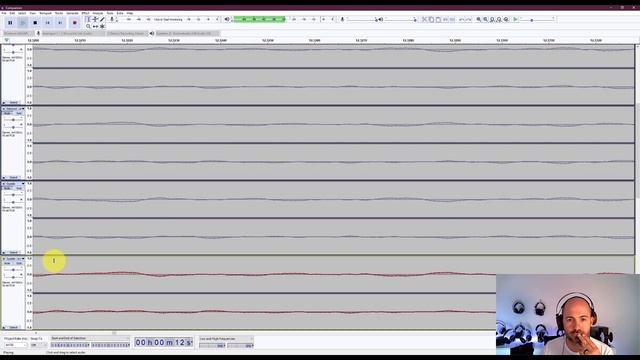640x360 pixels.
Task: Click Select button of the red-waveform track
Action: coord(13,327)
